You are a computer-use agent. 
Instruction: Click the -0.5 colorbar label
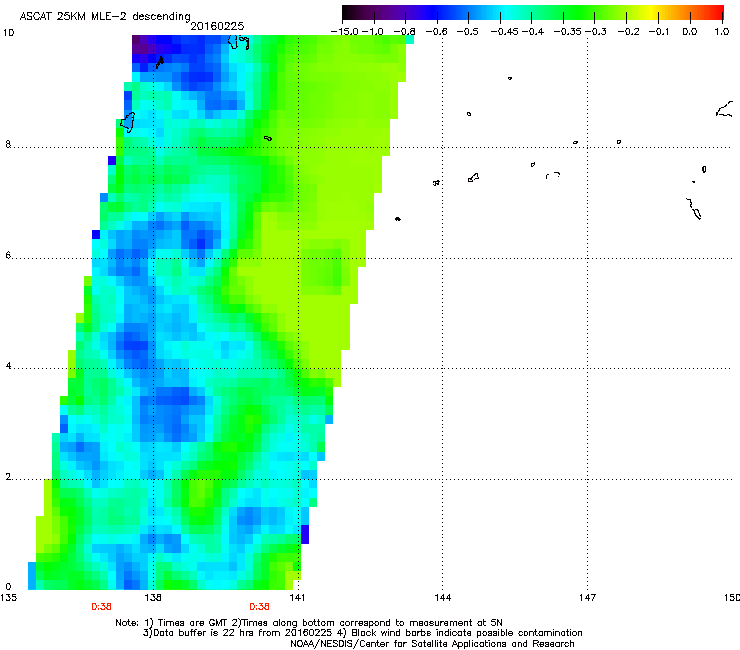tap(467, 32)
